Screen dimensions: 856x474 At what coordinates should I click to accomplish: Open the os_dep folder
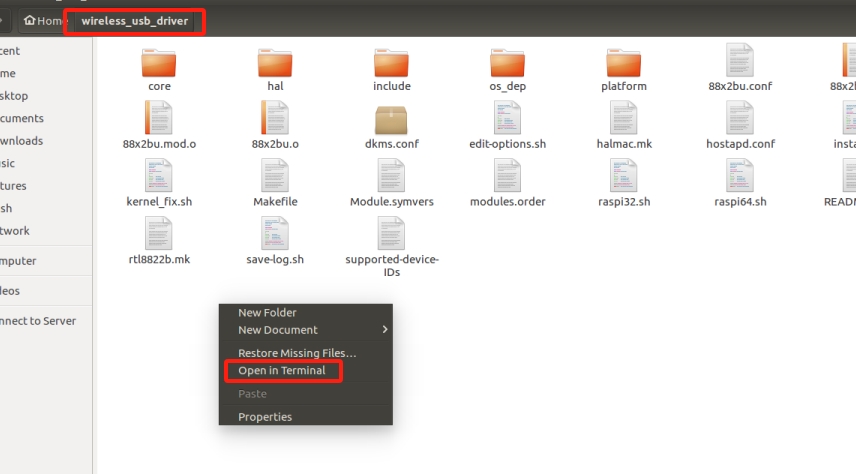pos(507,63)
